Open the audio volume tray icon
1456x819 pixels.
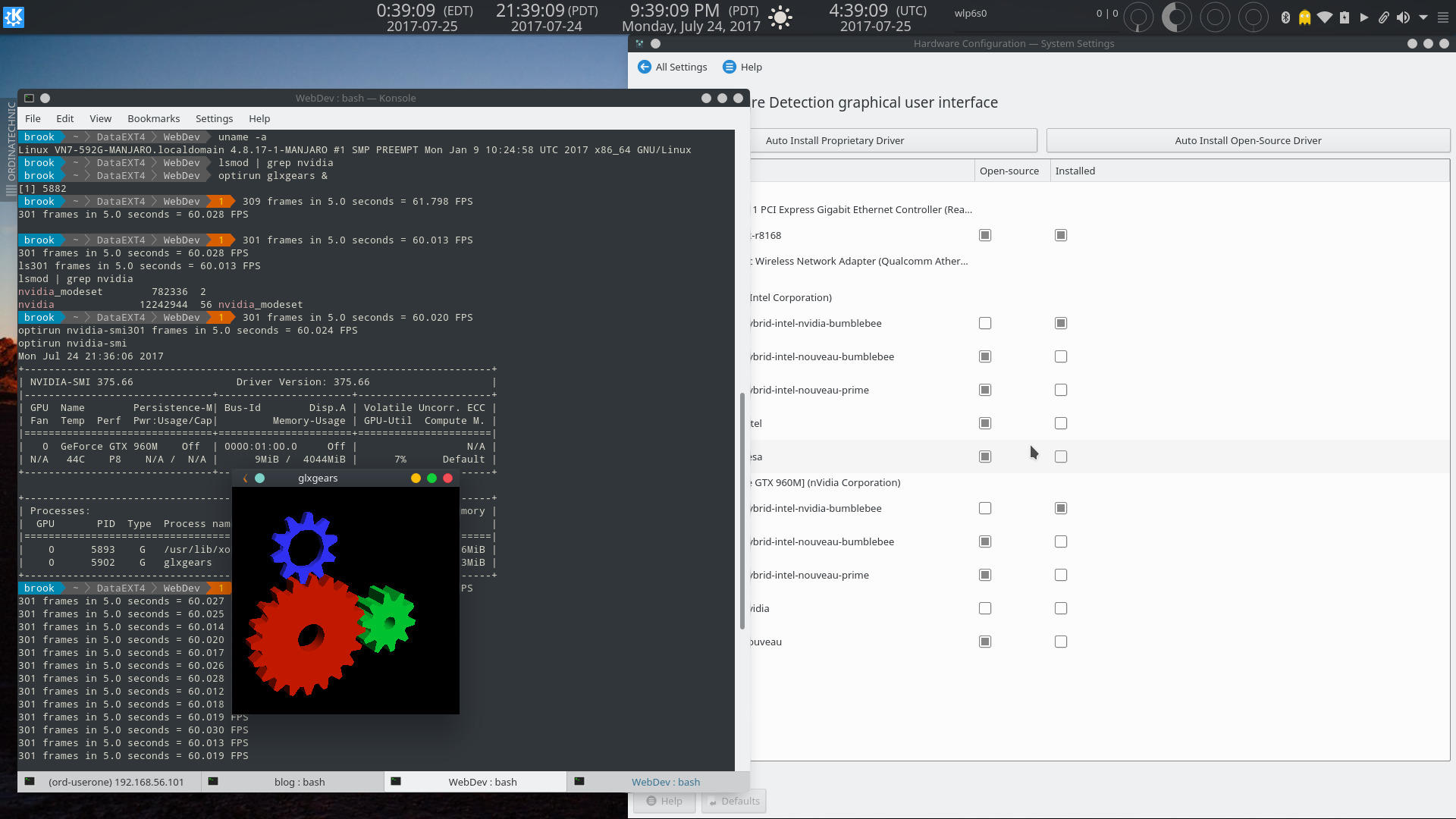[x=1403, y=17]
